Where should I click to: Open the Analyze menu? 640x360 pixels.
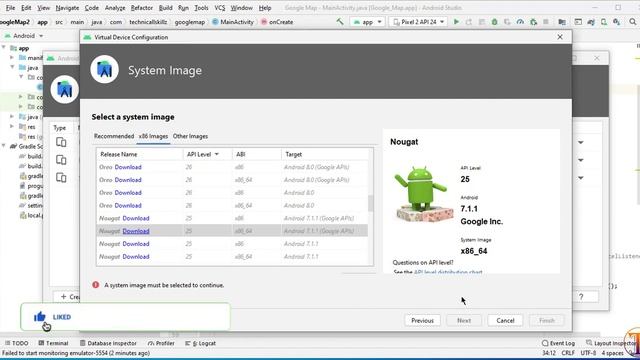[115, 8]
